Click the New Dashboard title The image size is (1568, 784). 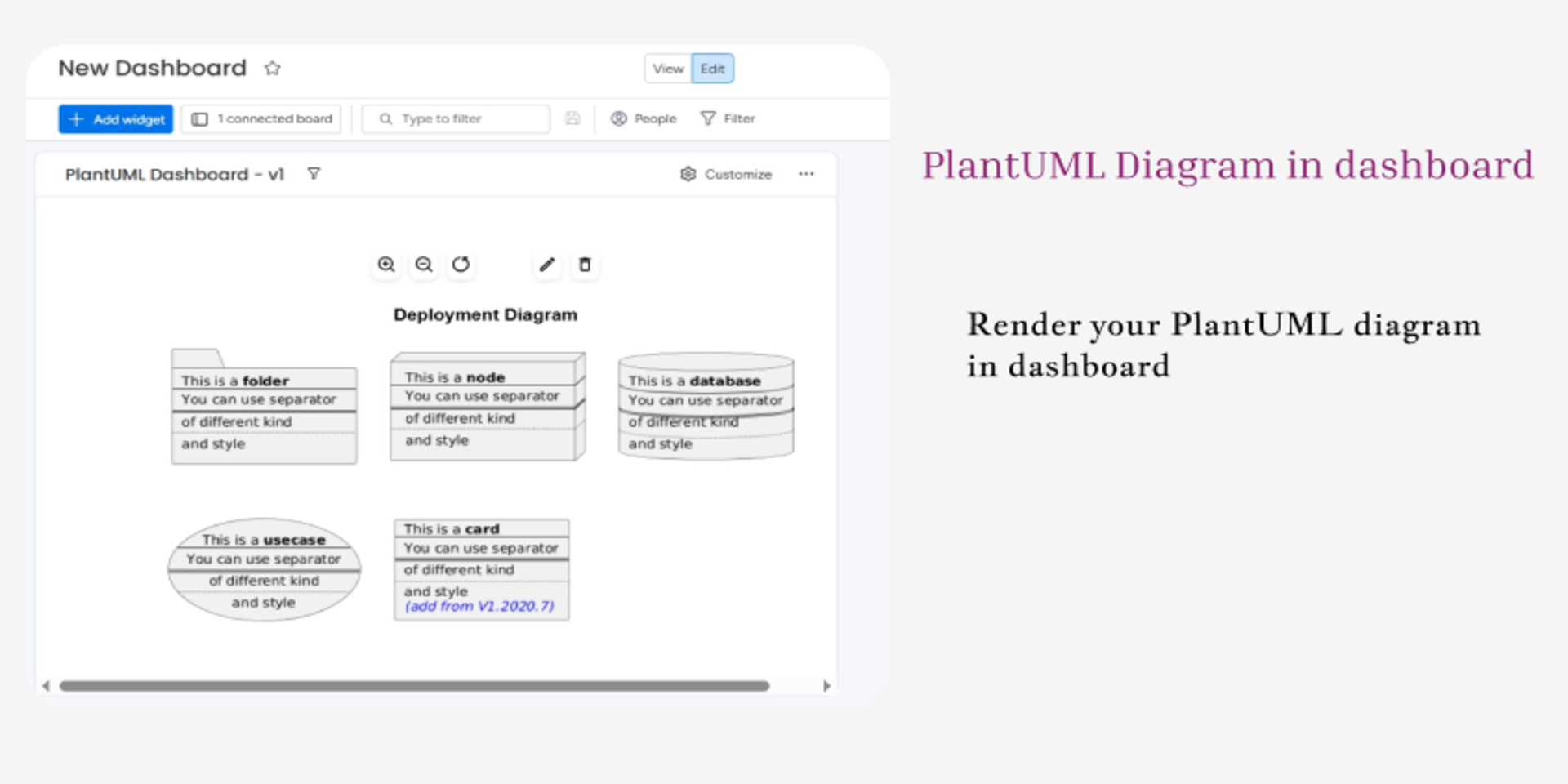(152, 69)
